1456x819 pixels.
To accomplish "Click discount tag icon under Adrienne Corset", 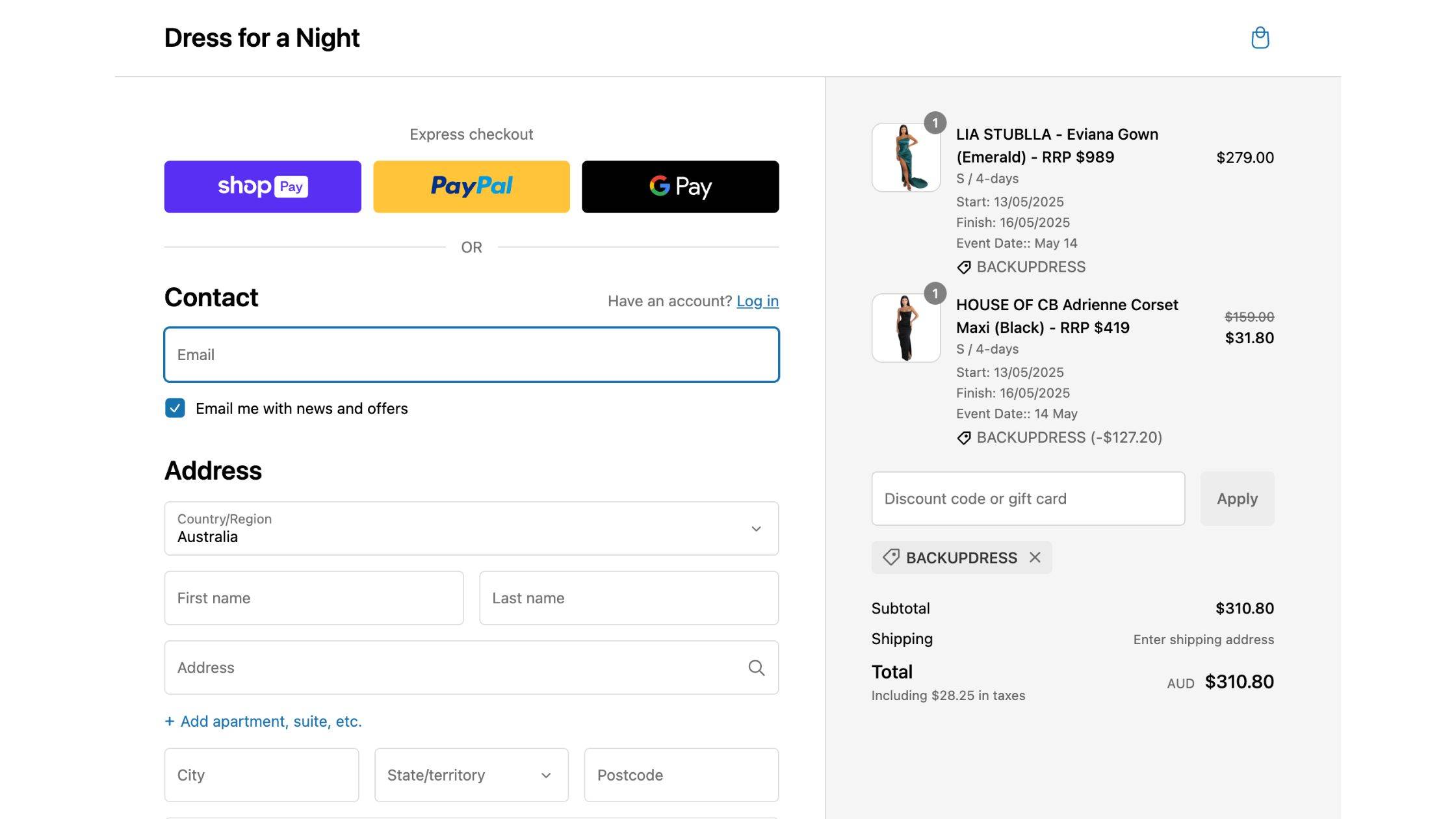I will (x=964, y=437).
